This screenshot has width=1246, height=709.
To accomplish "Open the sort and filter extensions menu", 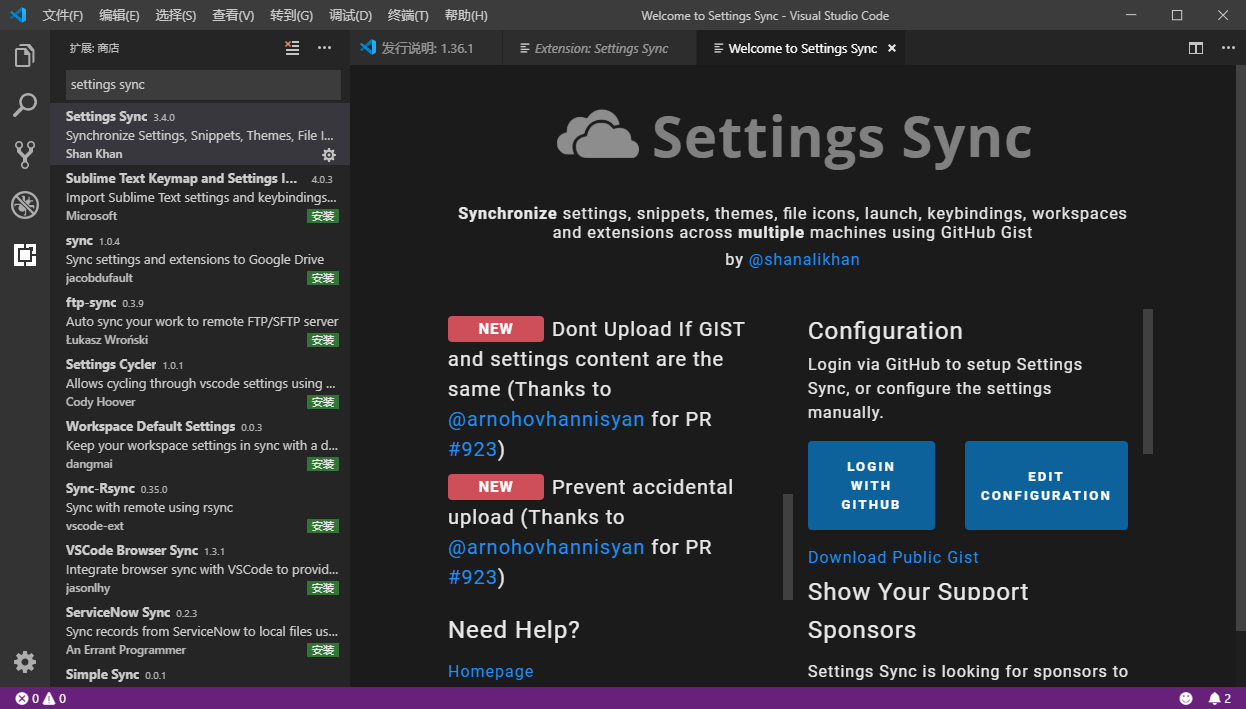I will (291, 47).
